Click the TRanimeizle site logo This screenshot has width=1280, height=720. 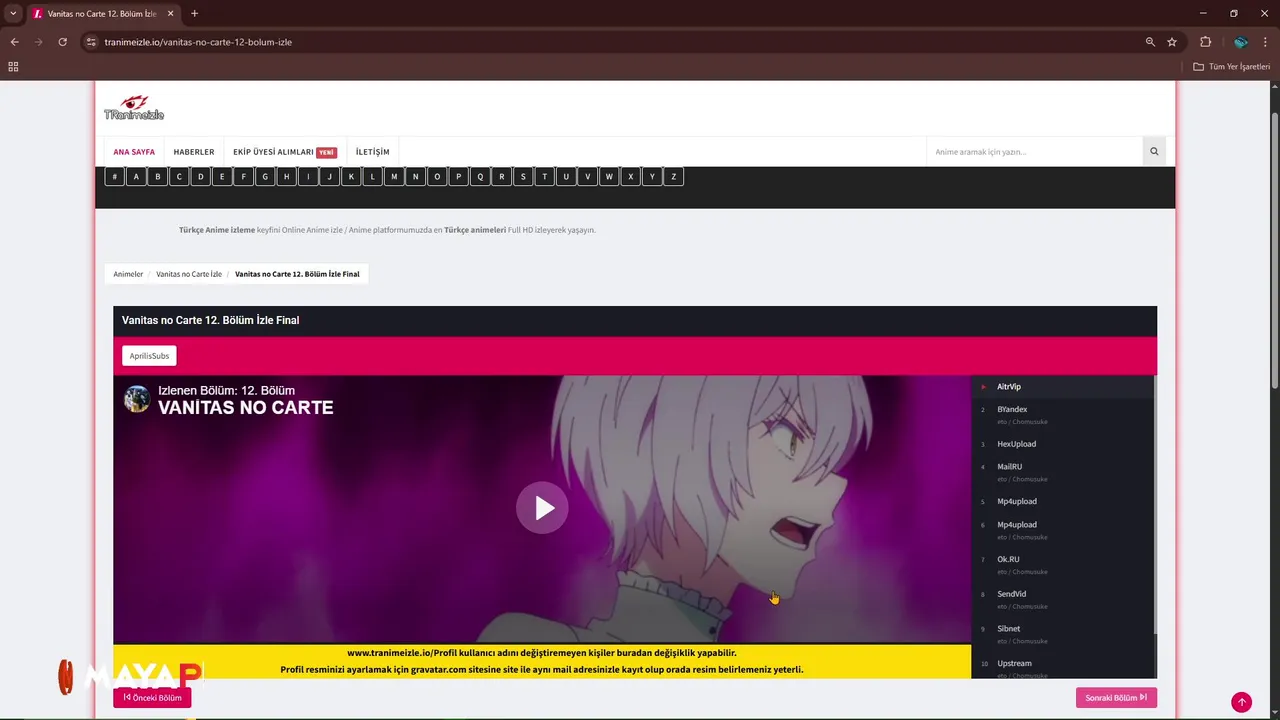pos(134,108)
